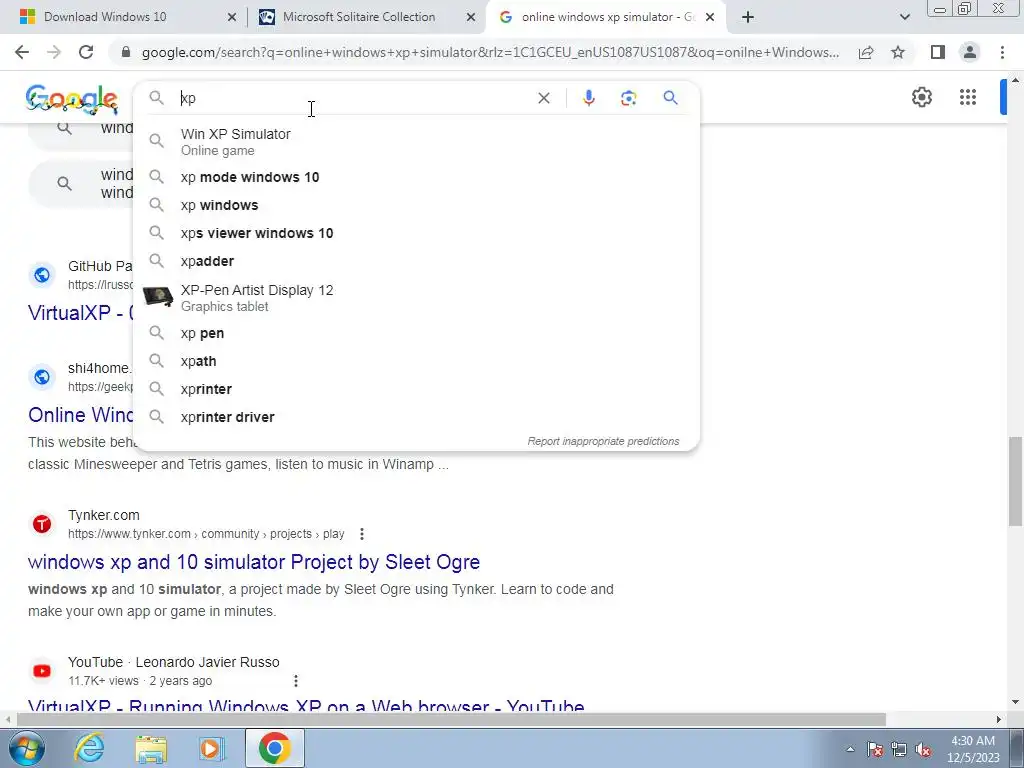Start voice search with microphone icon
The width and height of the screenshot is (1024, 768).
click(588, 98)
